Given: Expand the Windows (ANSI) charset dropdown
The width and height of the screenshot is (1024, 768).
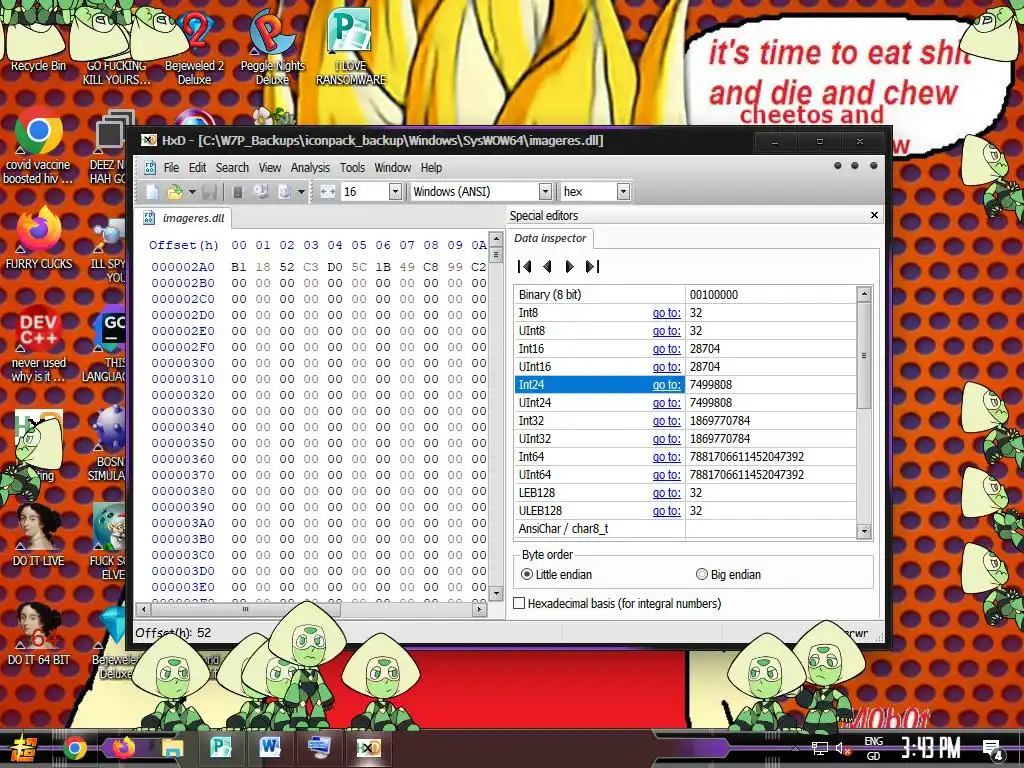Looking at the screenshot, I should click(545, 191).
